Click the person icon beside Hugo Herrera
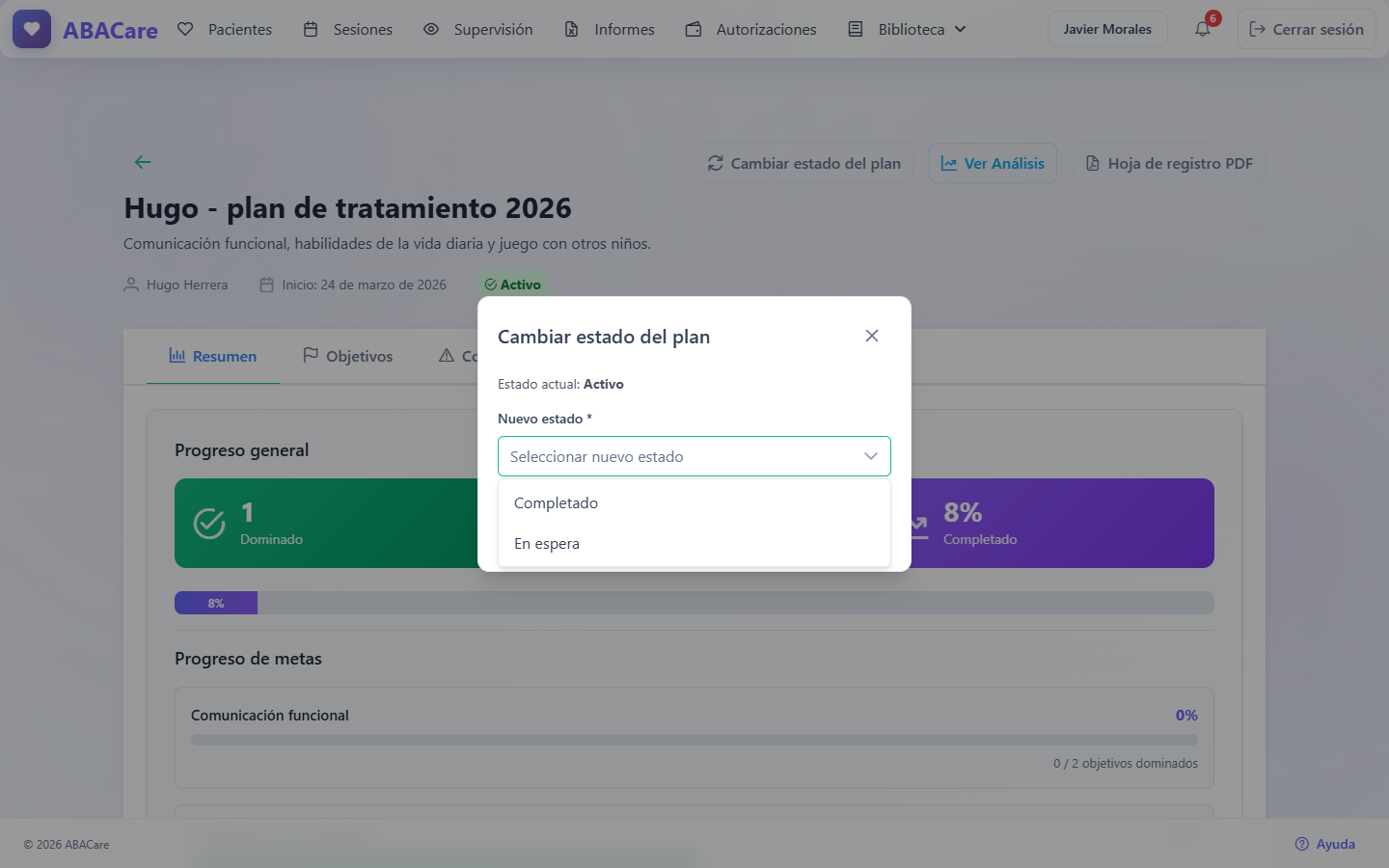This screenshot has height=868, width=1389. [131, 285]
